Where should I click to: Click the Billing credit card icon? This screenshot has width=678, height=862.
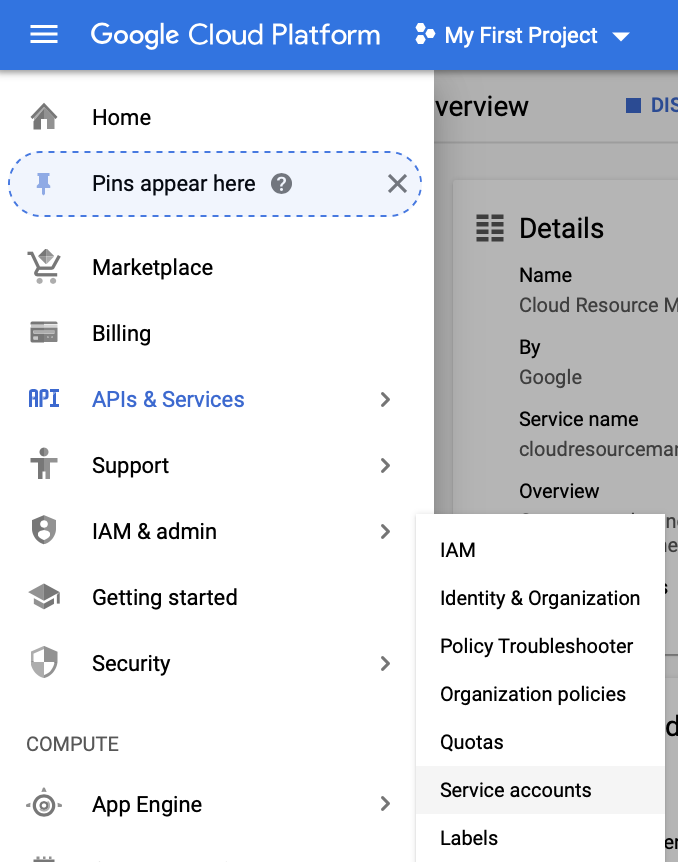click(x=44, y=333)
